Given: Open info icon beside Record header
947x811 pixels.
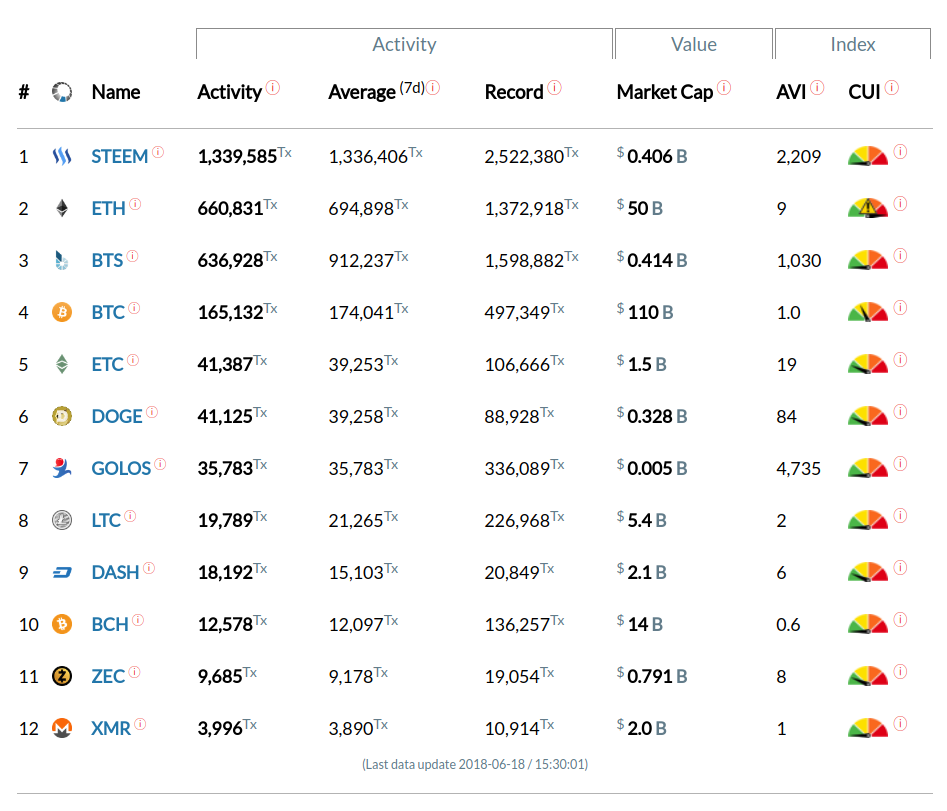Looking at the screenshot, I should [x=554, y=88].
